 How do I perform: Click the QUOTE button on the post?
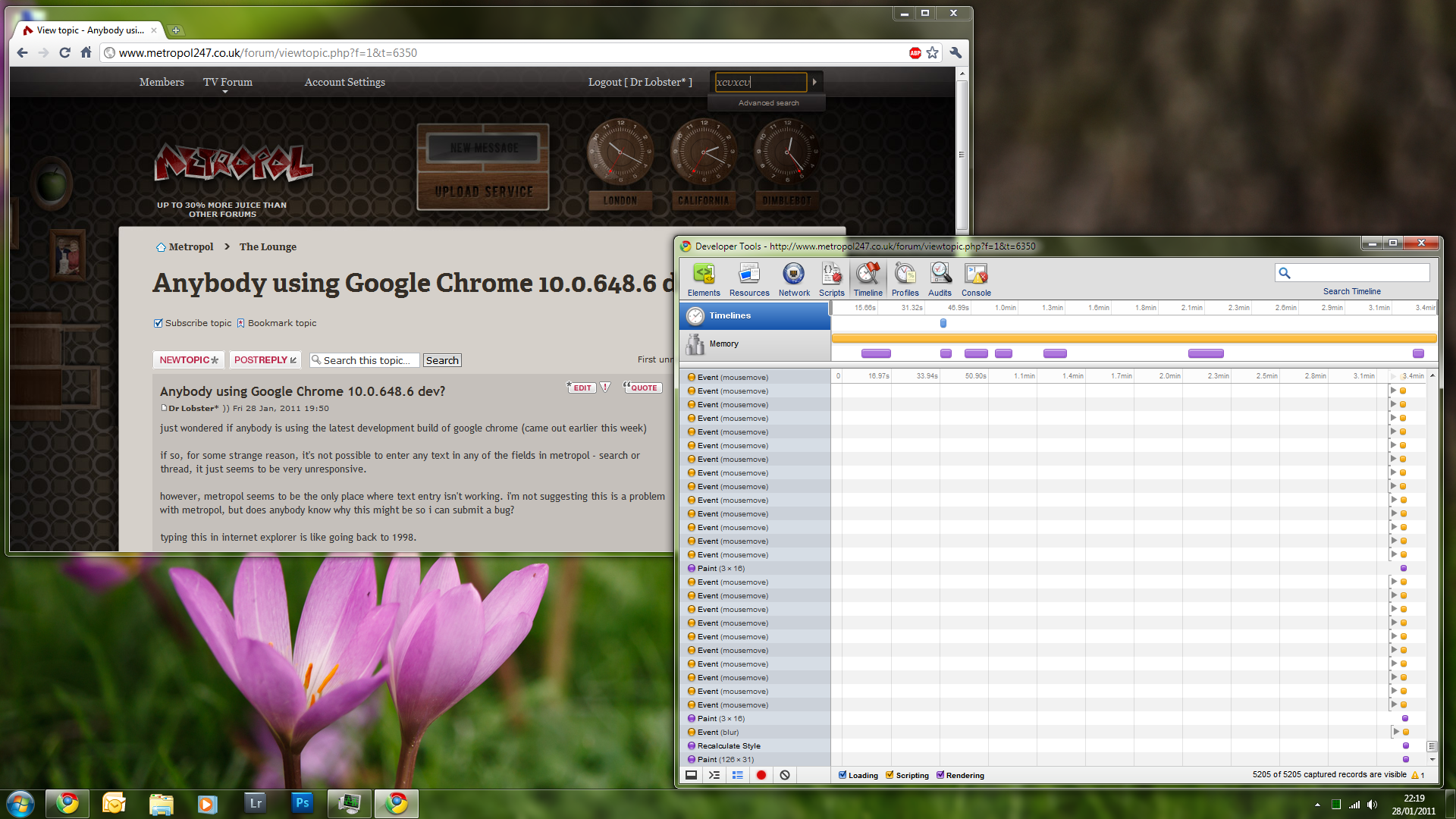(642, 387)
